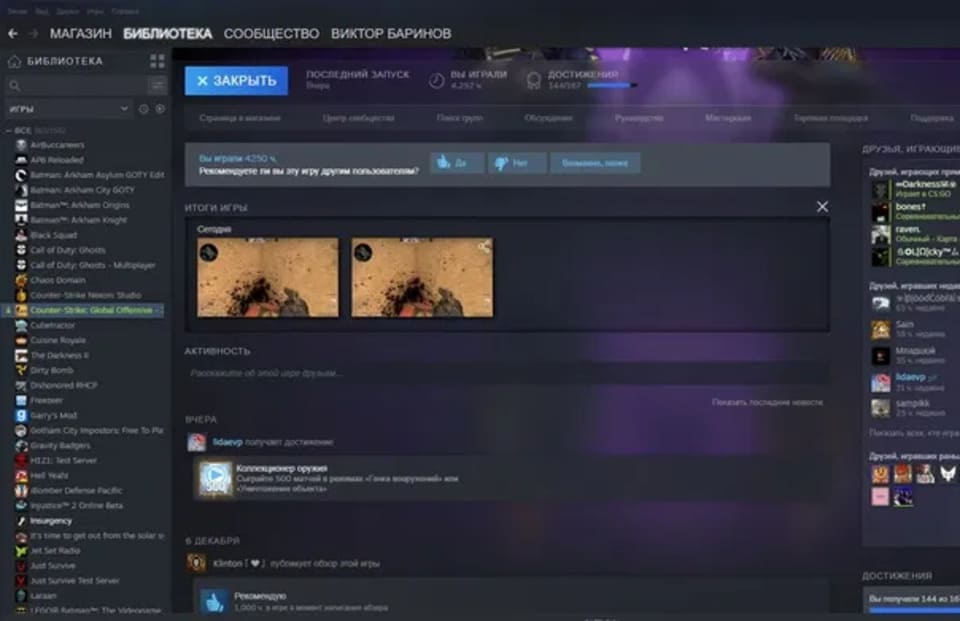
Task: Click Klinton's avatar in activity feed
Action: coord(197,563)
